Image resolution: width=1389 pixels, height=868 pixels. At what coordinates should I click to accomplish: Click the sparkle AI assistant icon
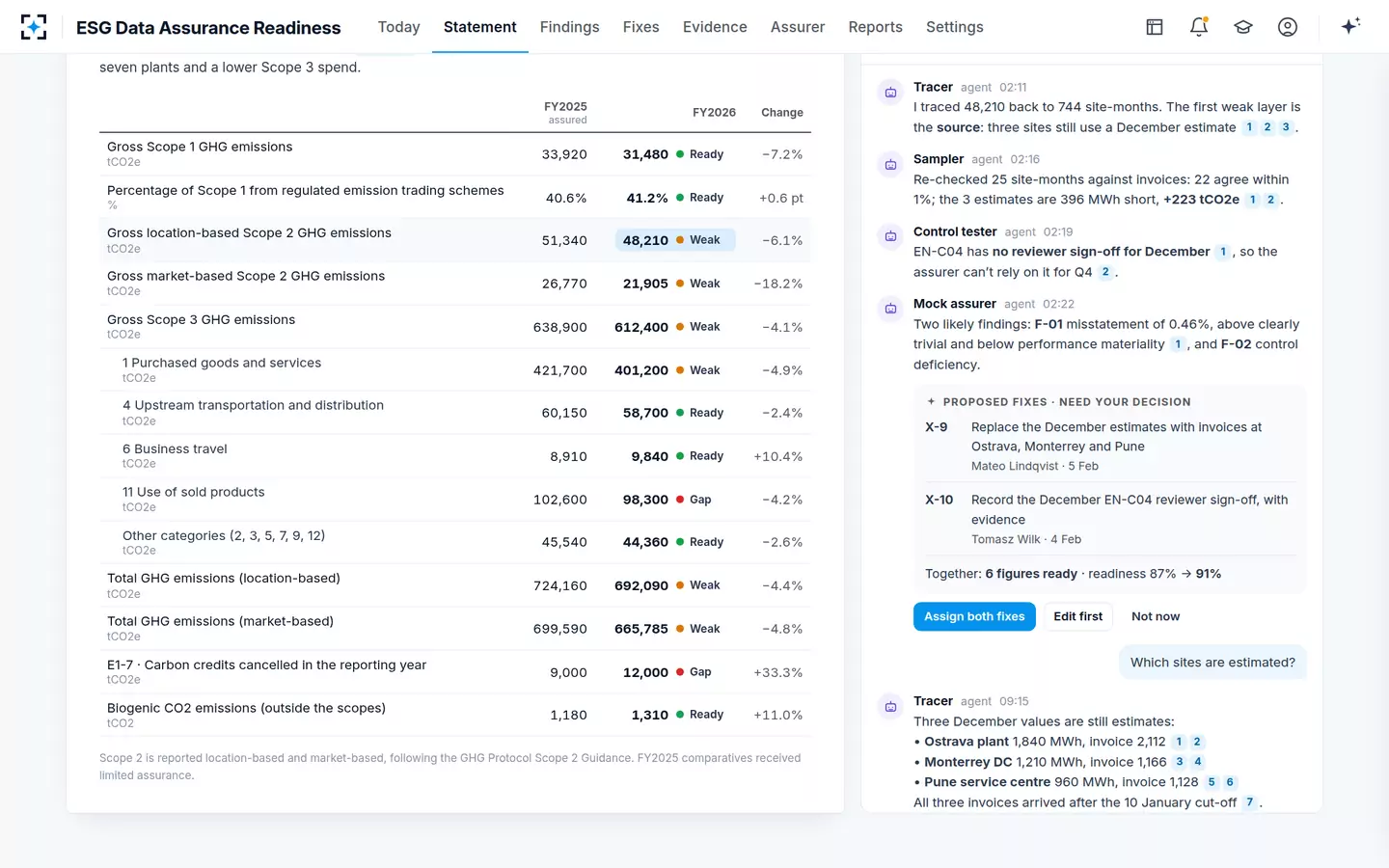click(x=1350, y=26)
